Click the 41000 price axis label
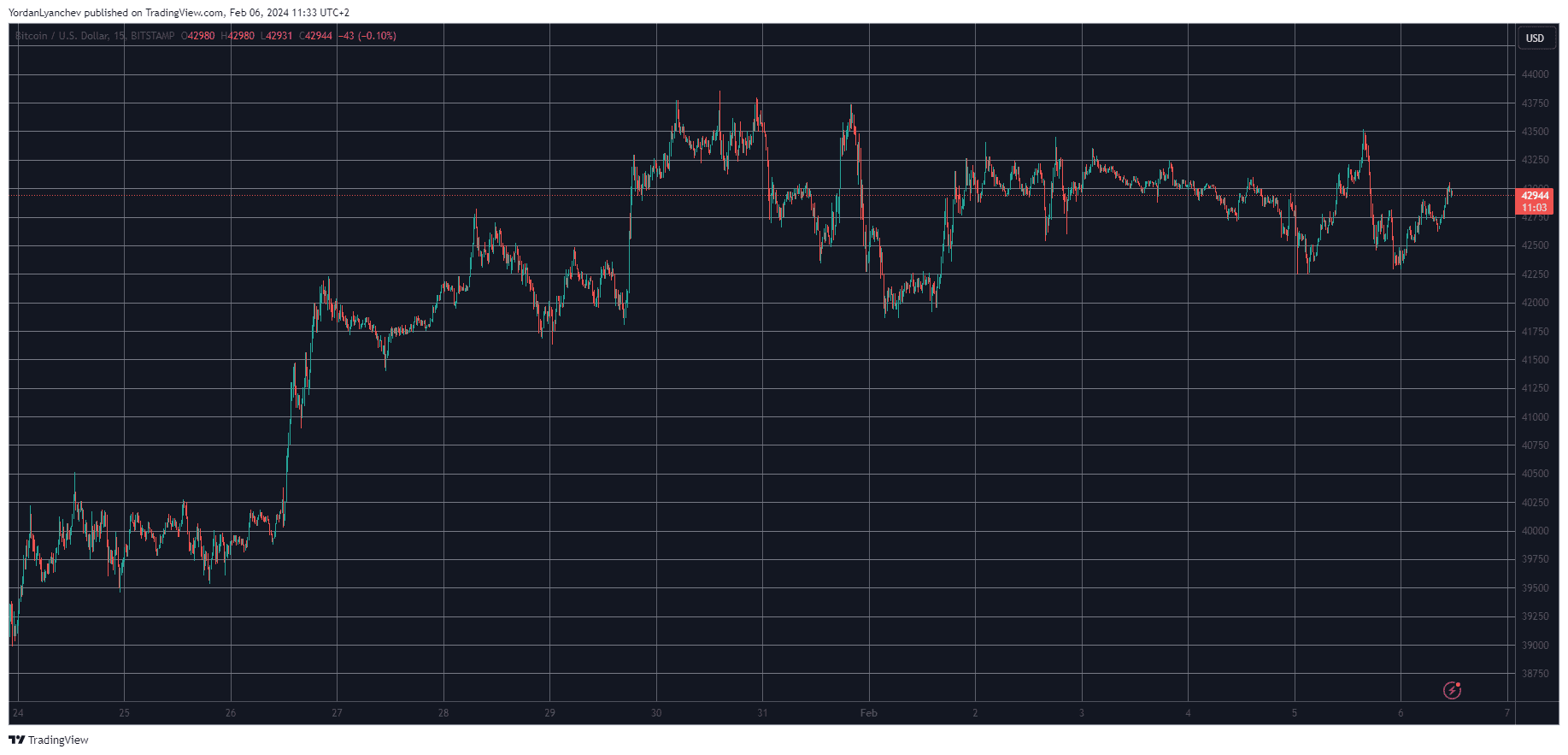The image size is (1568, 755). 1535,417
